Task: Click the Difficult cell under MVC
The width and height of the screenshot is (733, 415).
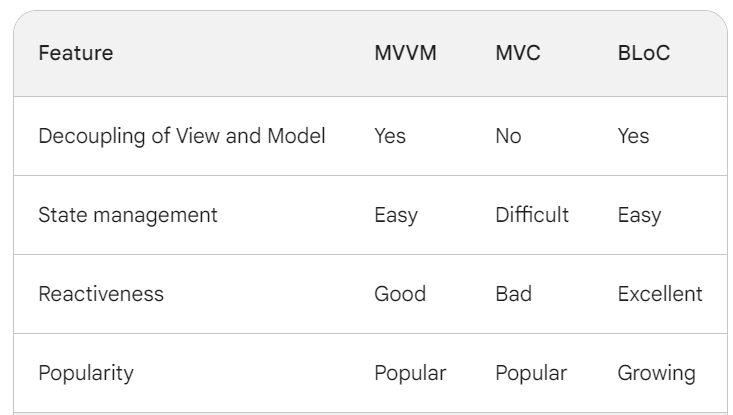Action: (x=532, y=215)
